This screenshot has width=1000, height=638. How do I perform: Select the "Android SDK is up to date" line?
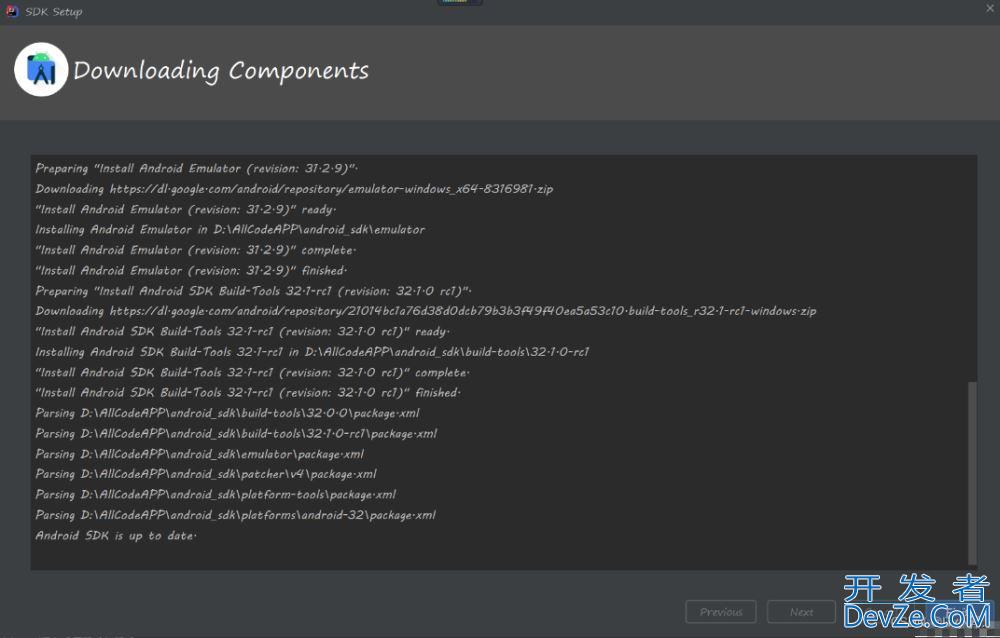(x=115, y=535)
